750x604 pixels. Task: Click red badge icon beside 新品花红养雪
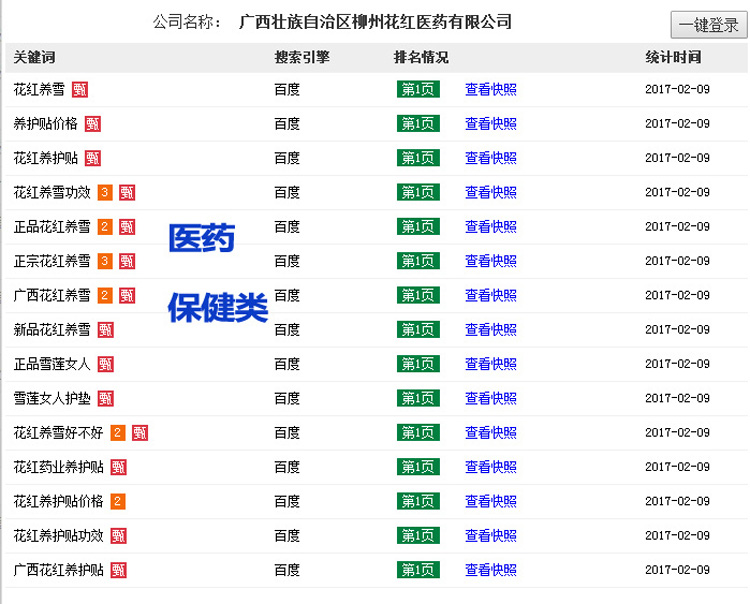(106, 330)
